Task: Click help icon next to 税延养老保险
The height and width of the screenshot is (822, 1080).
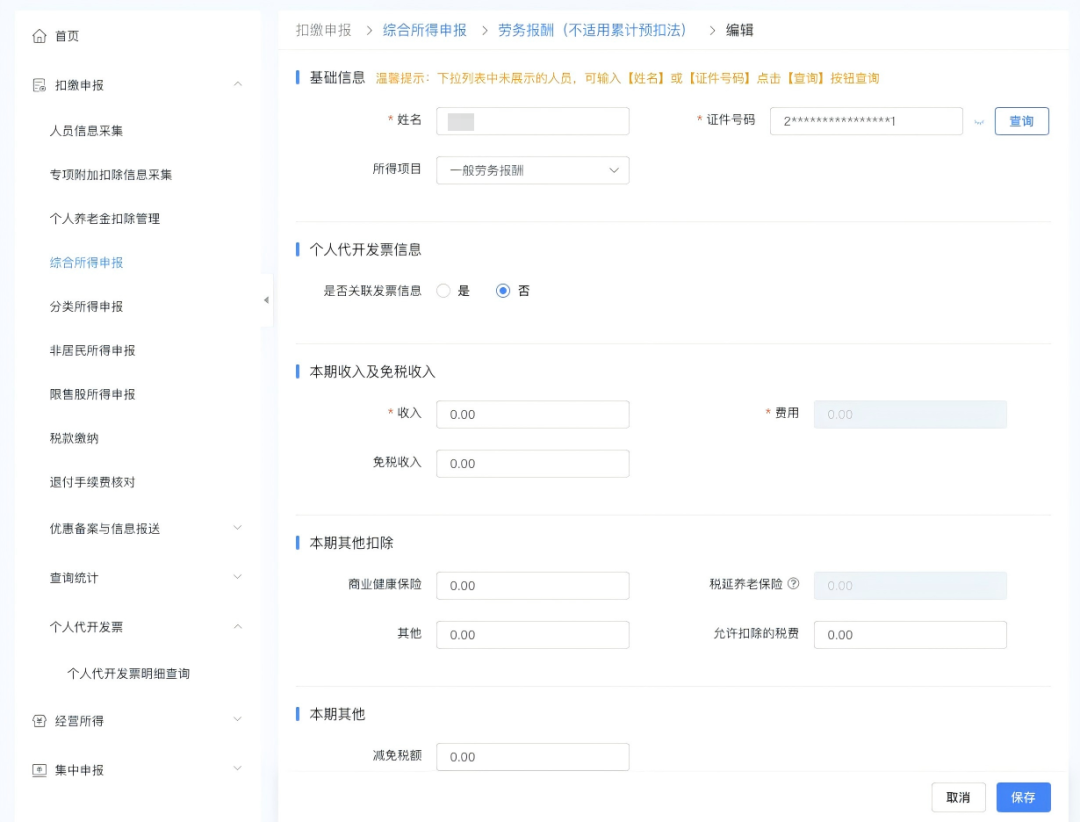Action: point(793,584)
